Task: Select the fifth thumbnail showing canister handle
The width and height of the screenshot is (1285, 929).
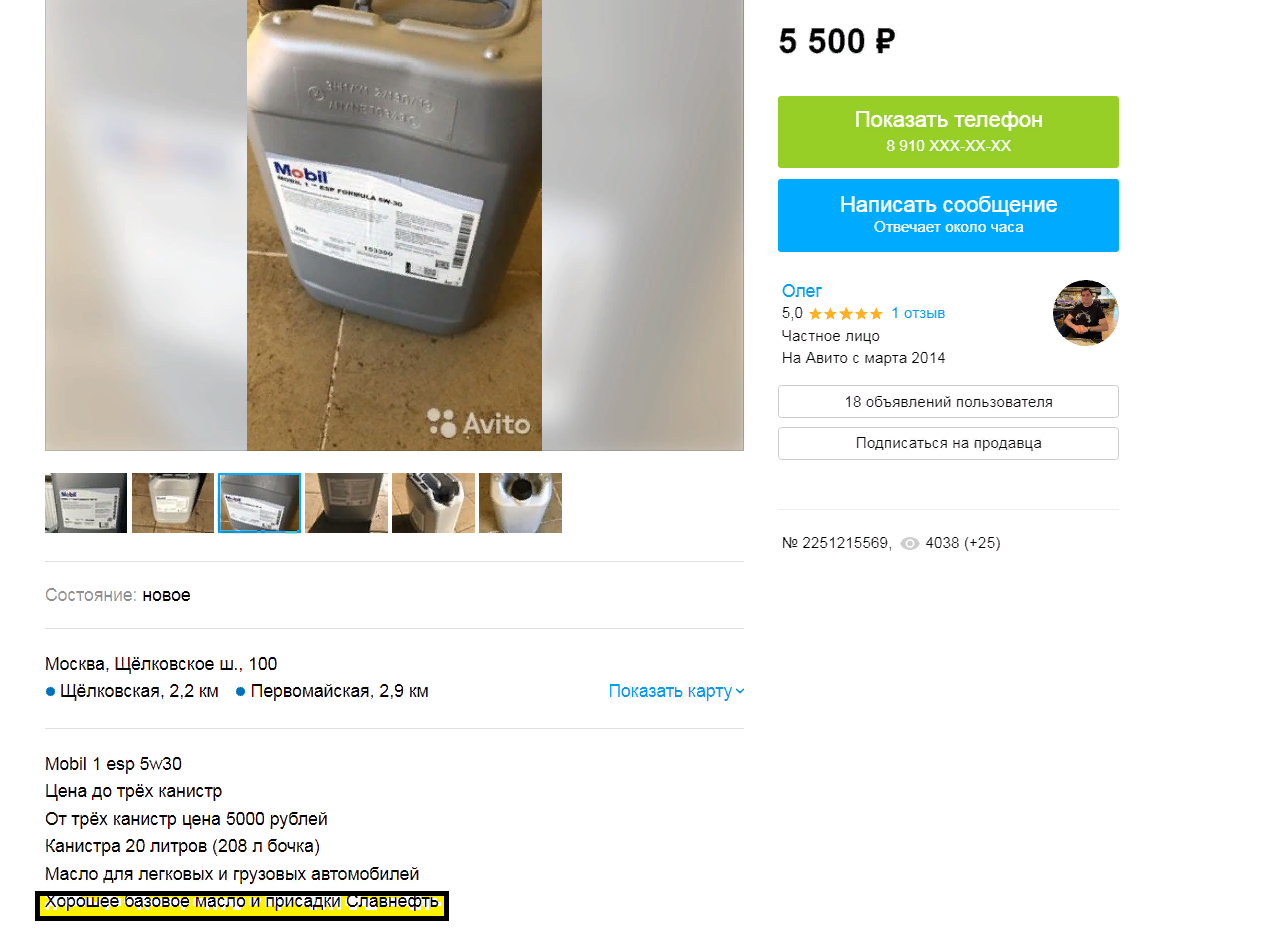Action: point(433,503)
